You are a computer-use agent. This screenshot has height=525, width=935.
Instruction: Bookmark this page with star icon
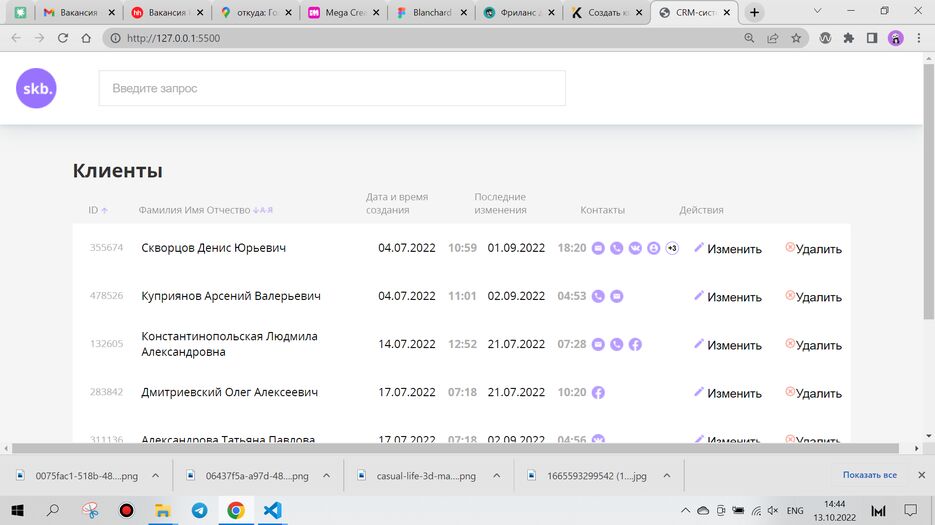(796, 38)
